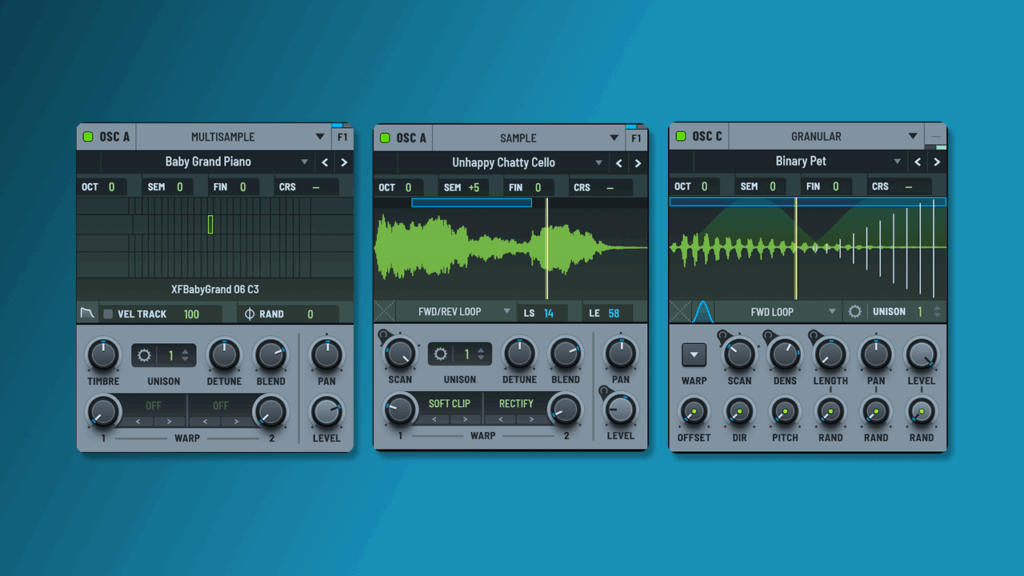The image size is (1024, 576).
Task: Open the Unhappy Chatty Cello preset menu
Action: click(x=598, y=163)
